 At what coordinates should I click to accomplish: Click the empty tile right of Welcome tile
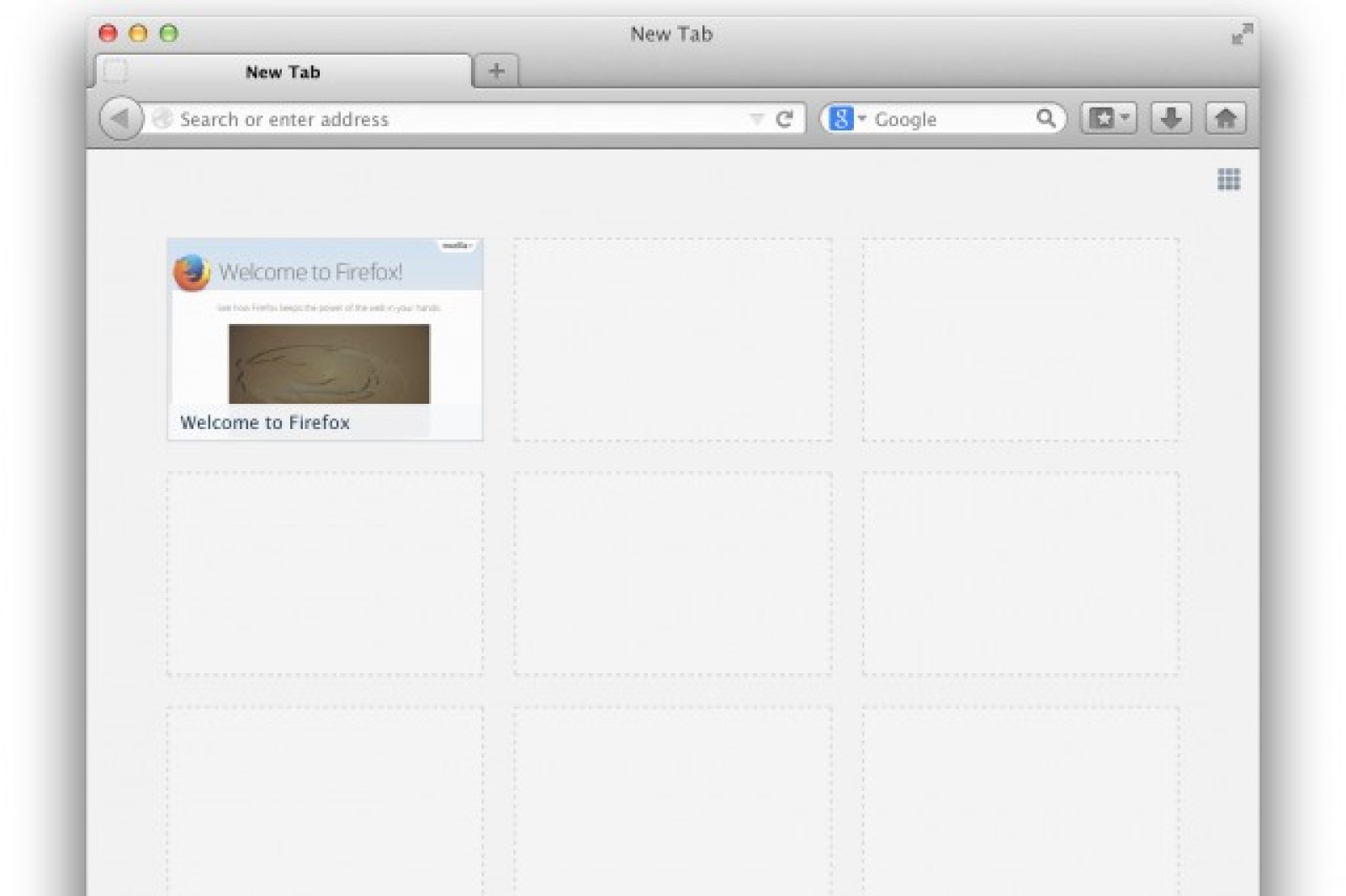(672, 339)
